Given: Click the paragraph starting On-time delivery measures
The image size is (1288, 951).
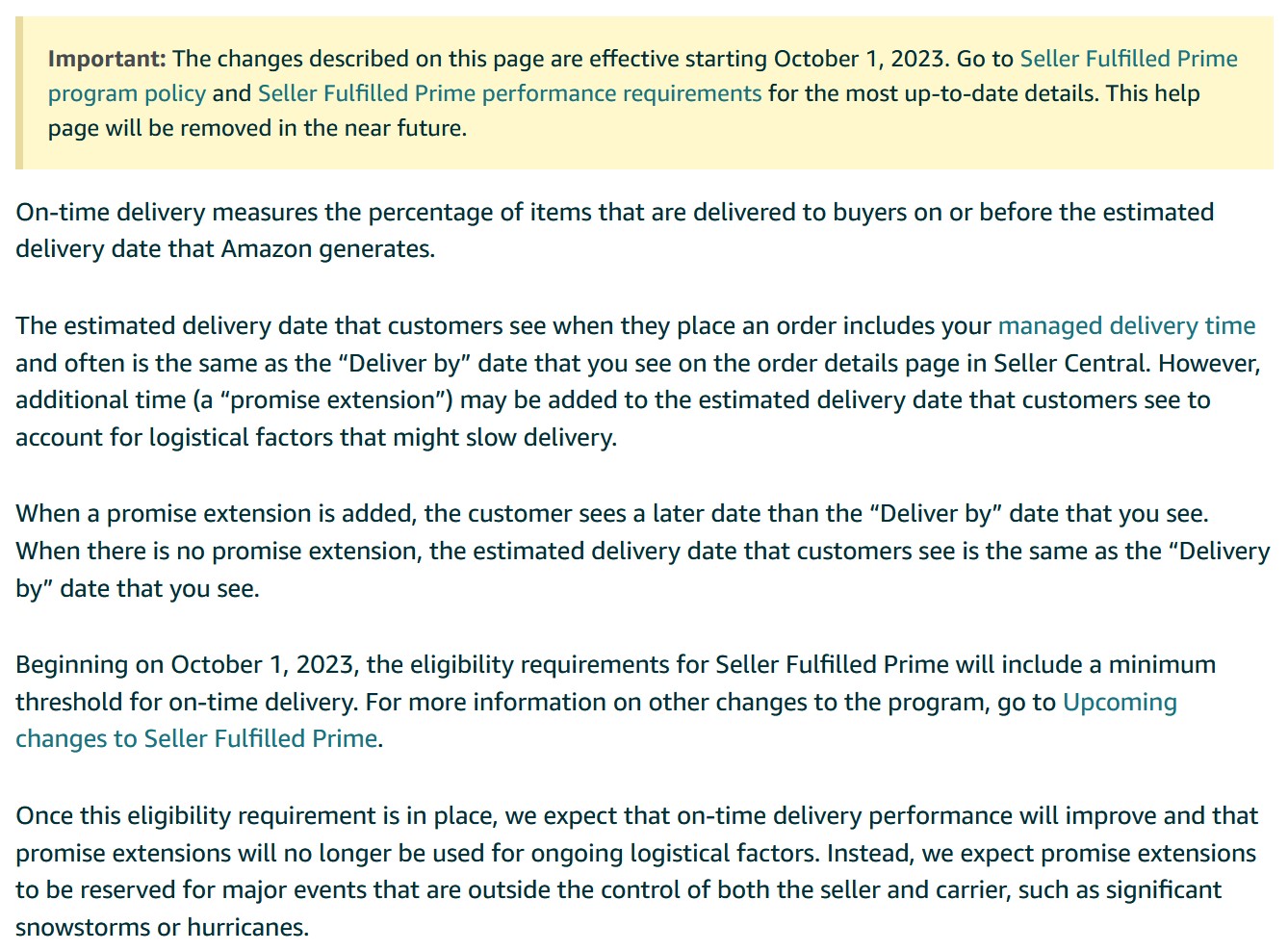Looking at the screenshot, I should click(x=614, y=230).
